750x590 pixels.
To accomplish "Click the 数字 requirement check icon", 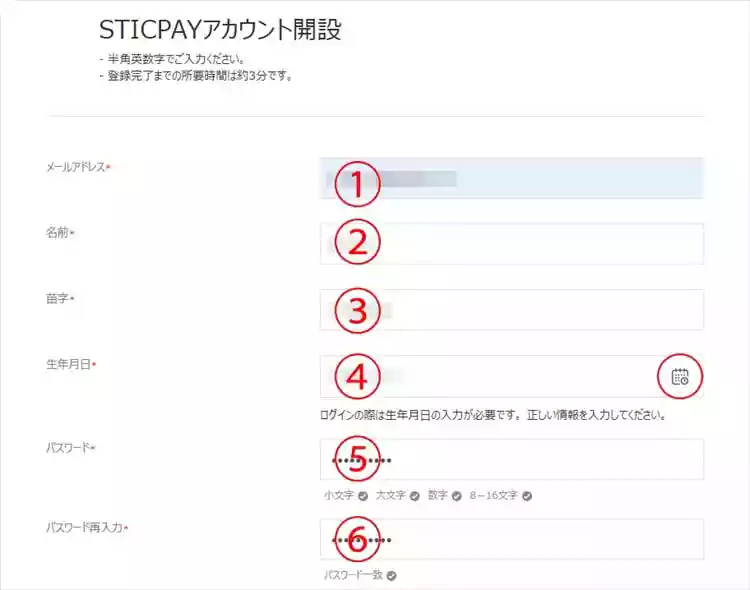I will click(x=456, y=496).
